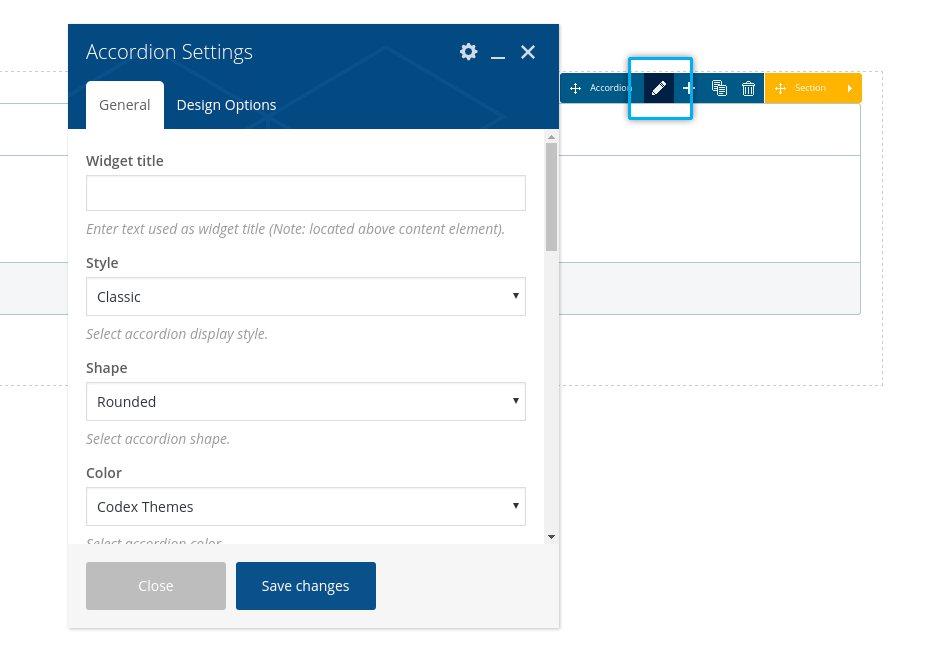Minimize the Accordion Settings panel

click(498, 53)
